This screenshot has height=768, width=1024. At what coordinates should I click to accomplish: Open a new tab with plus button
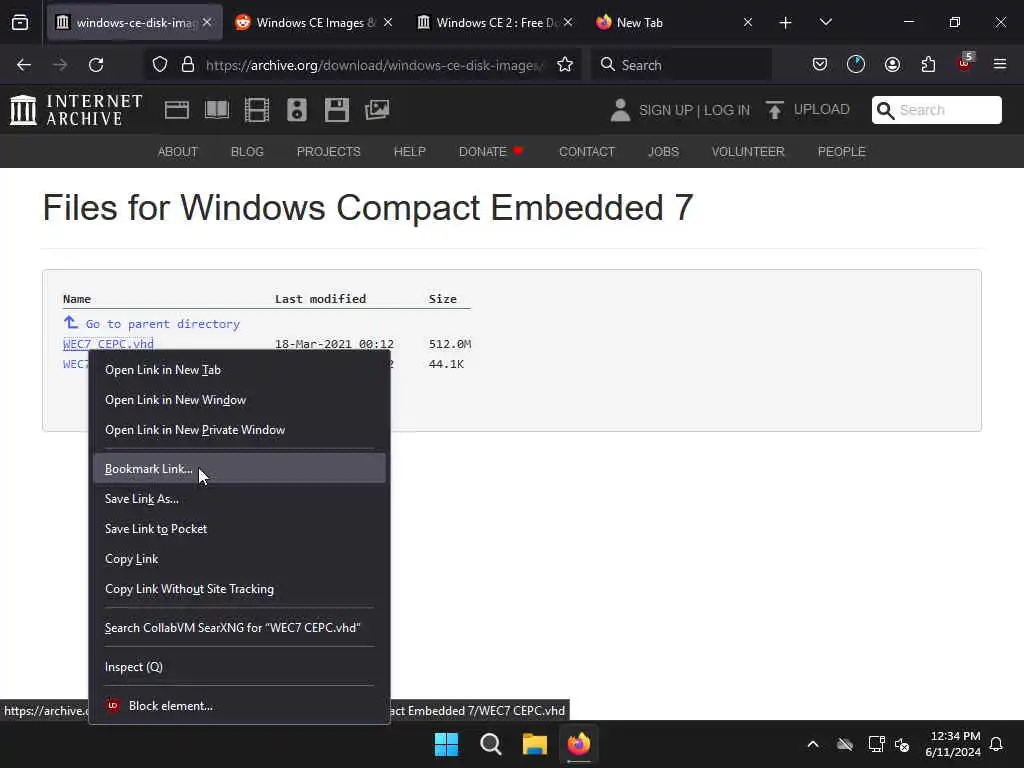(786, 23)
